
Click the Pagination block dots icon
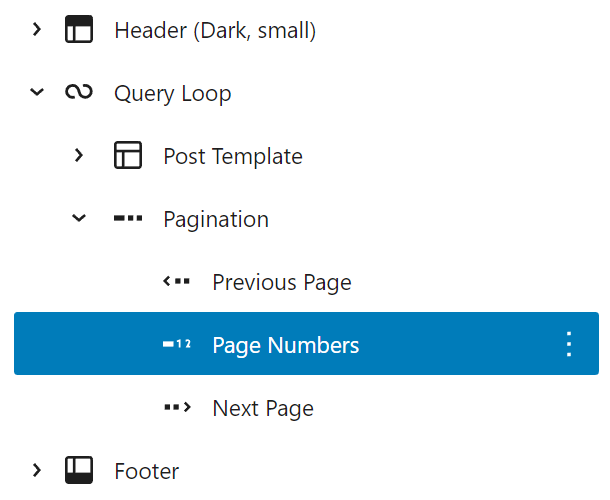coord(127,219)
